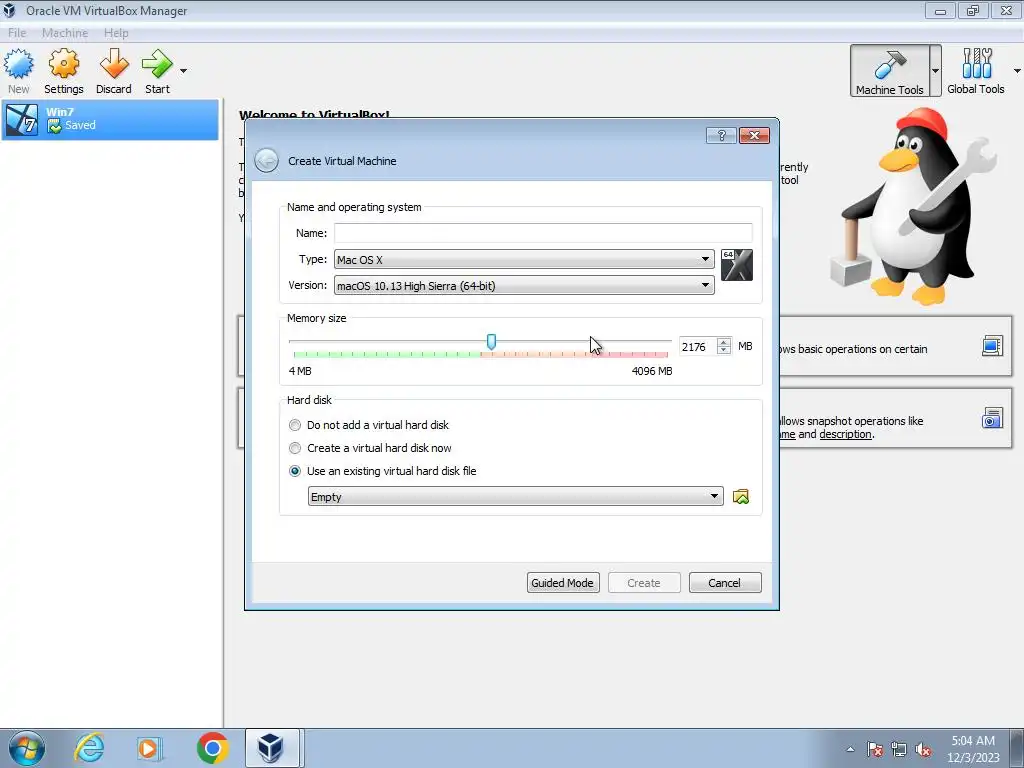Click the Action Center flag tray icon
Image resolution: width=1024 pixels, height=768 pixels.
(x=875, y=749)
